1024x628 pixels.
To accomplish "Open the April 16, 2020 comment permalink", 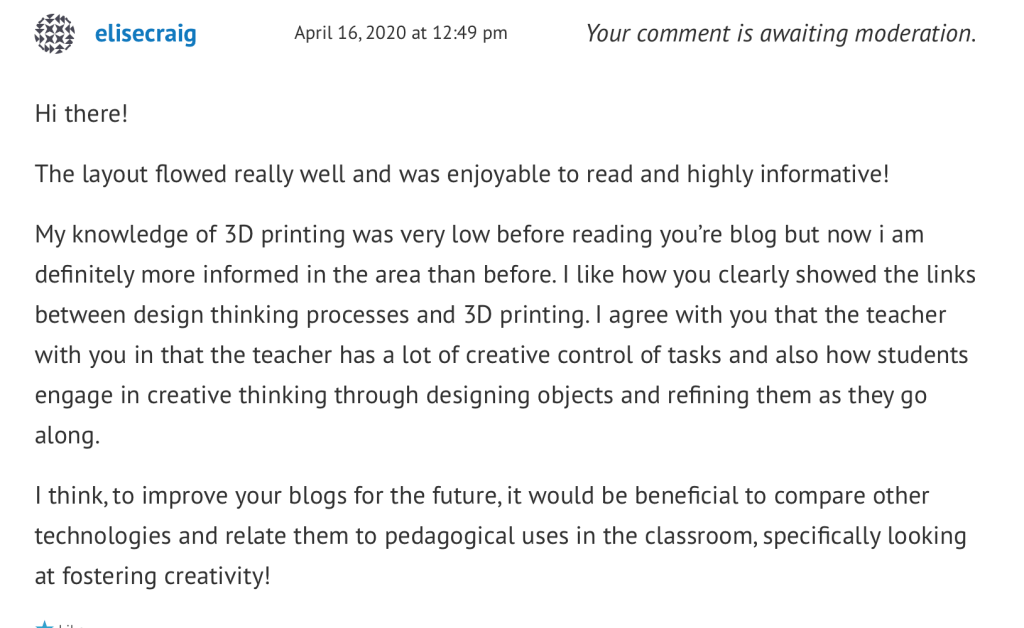I will (400, 34).
